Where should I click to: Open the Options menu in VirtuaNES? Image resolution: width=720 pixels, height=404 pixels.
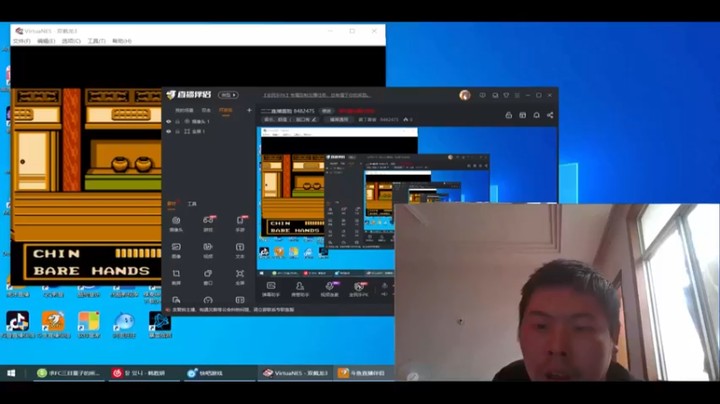pyautogui.click(x=71, y=41)
